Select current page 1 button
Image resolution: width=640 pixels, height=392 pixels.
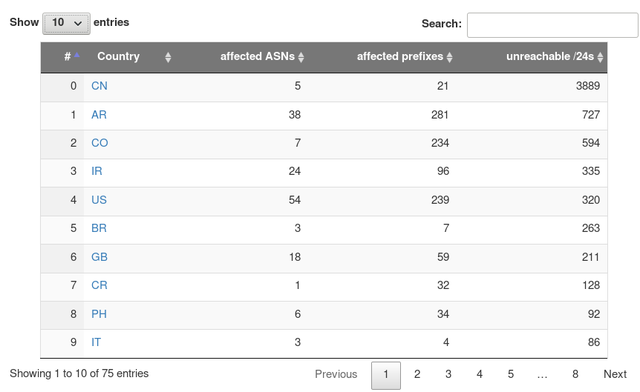coord(386,375)
